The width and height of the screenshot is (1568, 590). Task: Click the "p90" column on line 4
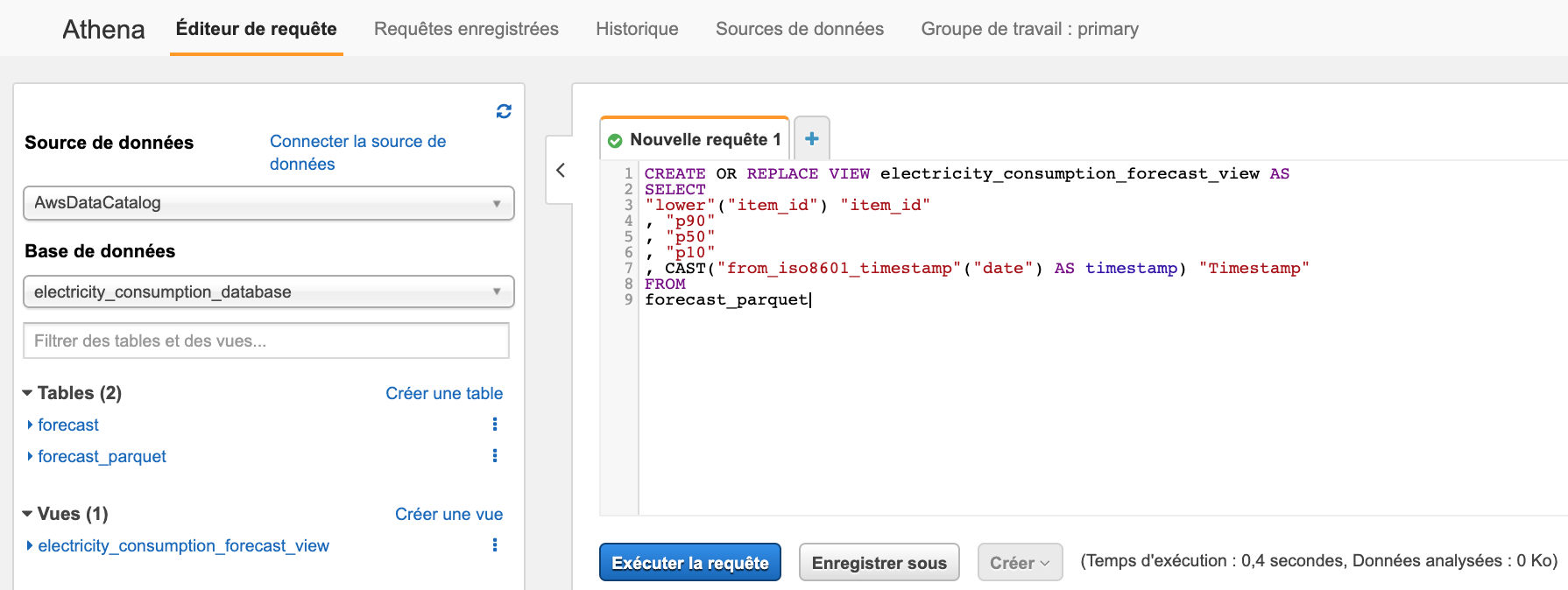tap(690, 221)
